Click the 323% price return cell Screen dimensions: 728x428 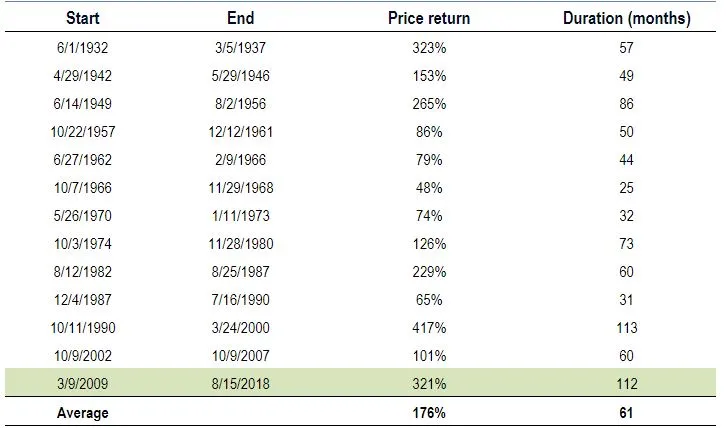coord(429,48)
